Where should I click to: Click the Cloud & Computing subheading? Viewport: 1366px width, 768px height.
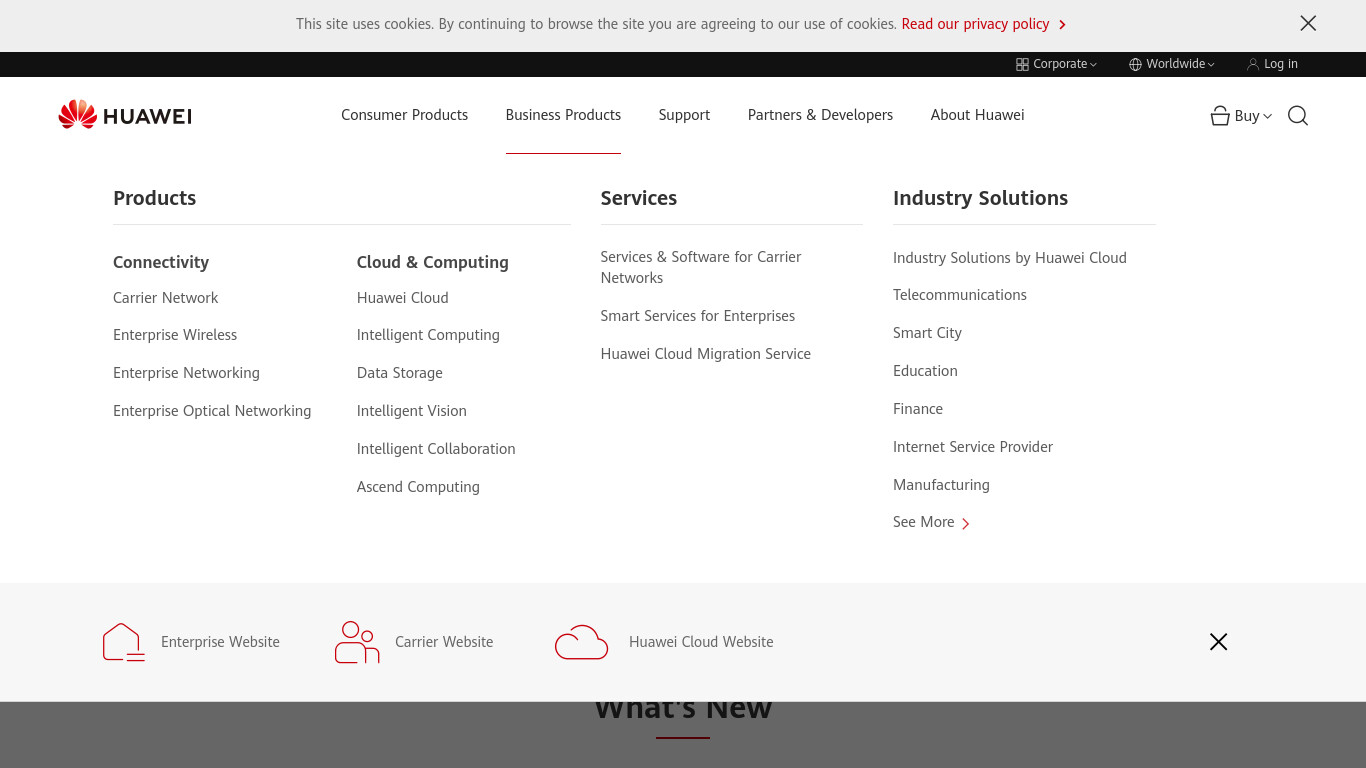coord(432,262)
